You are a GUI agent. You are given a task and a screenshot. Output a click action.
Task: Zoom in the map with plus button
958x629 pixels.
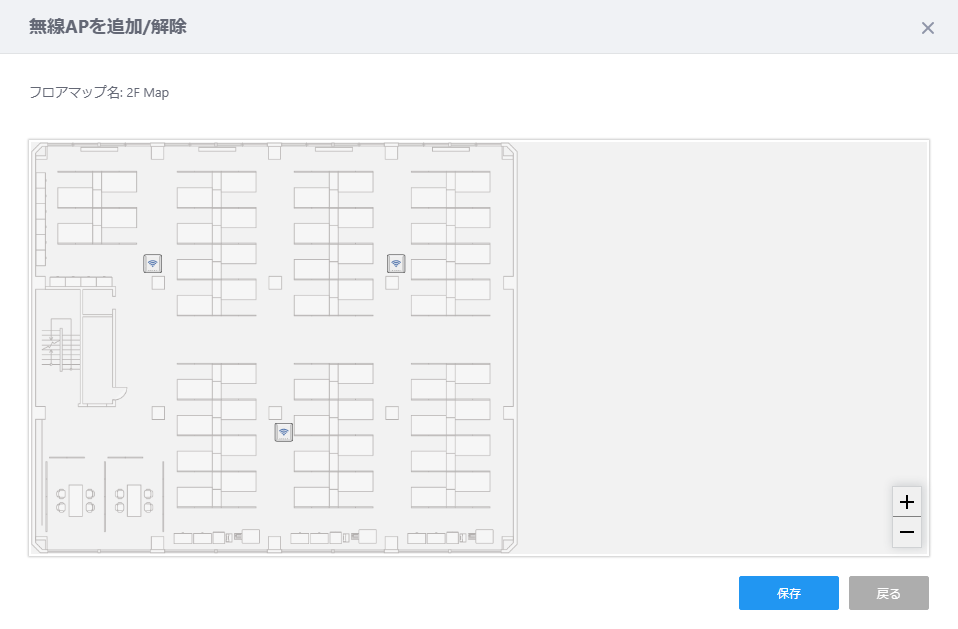coord(907,502)
